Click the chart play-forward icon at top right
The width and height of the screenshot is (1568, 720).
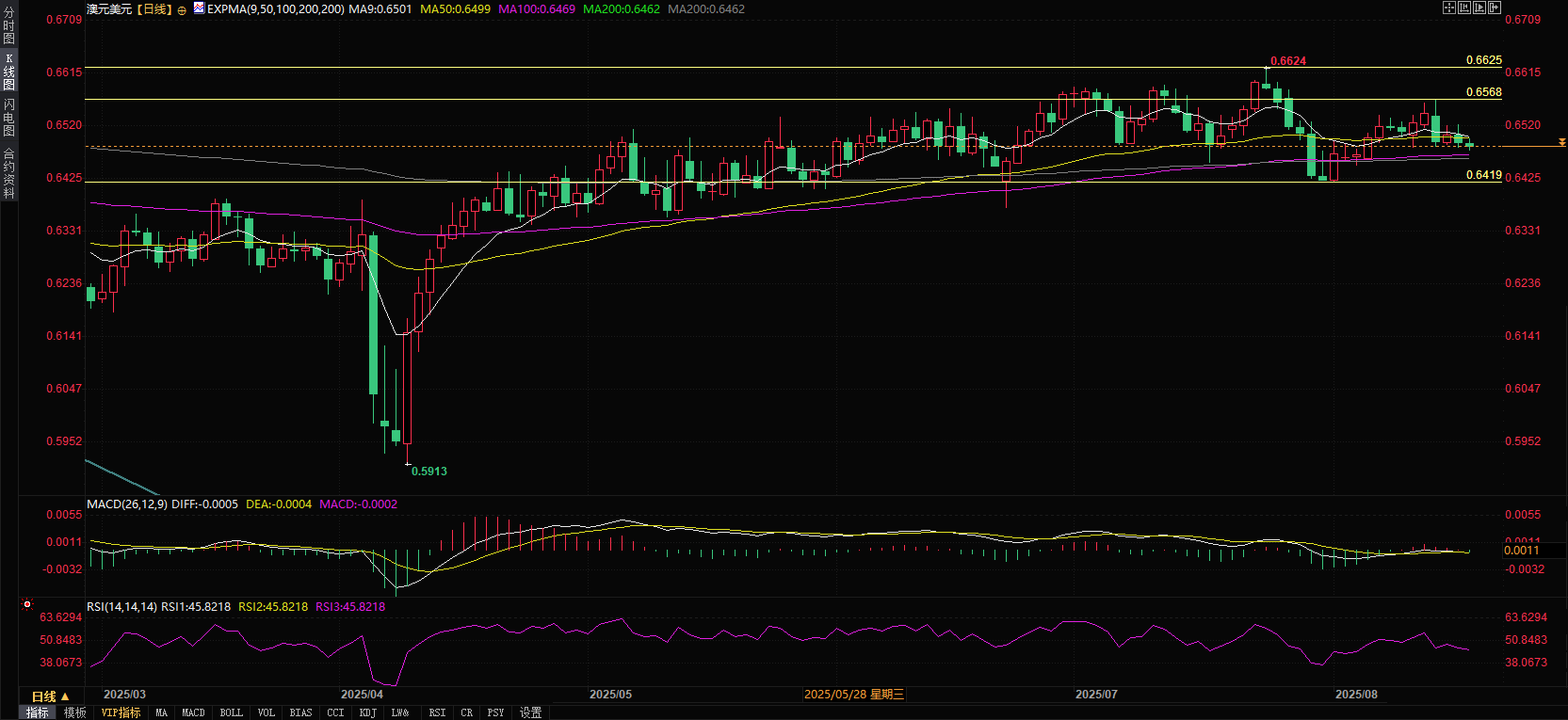[x=1479, y=8]
